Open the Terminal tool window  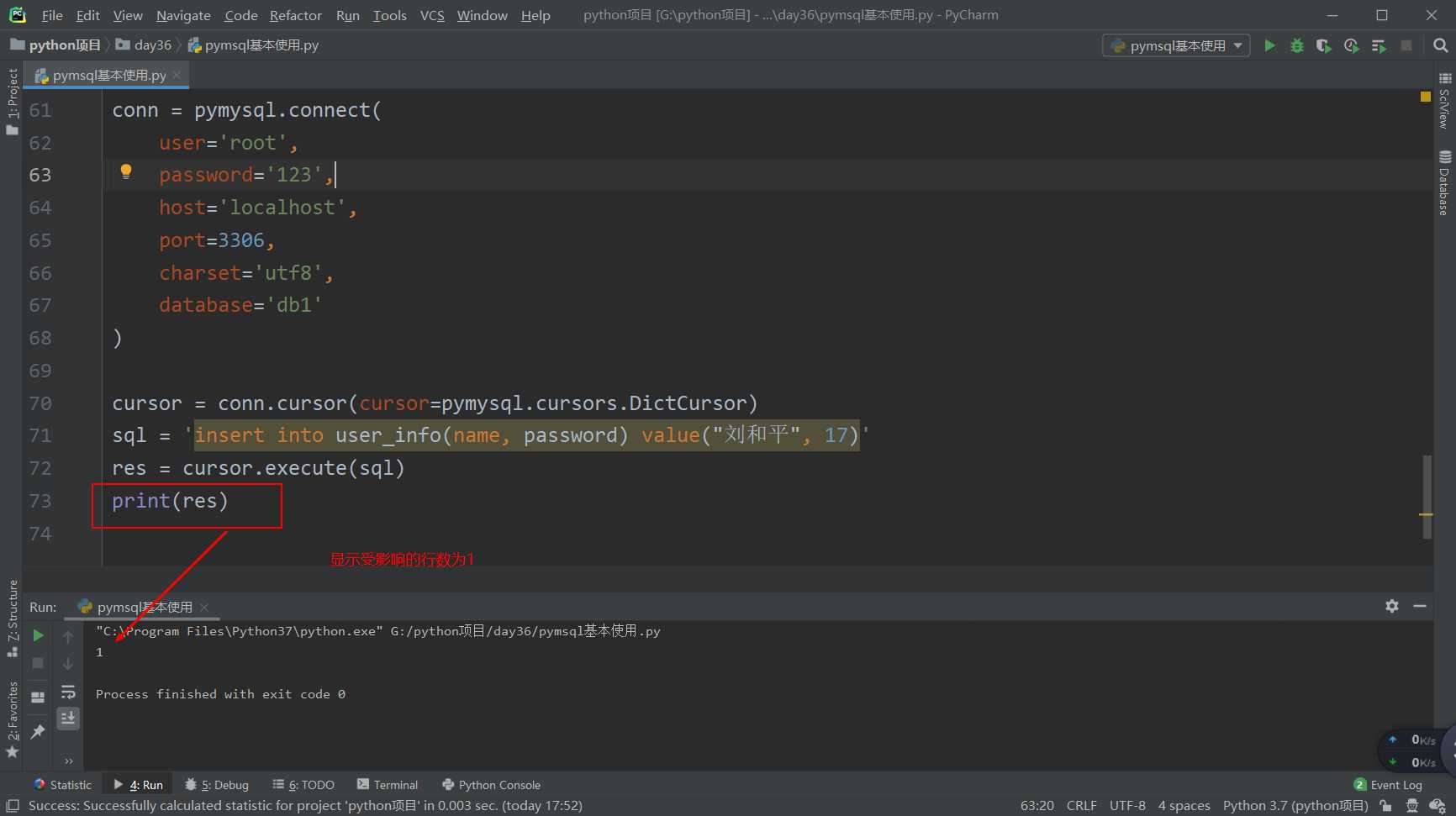point(388,784)
